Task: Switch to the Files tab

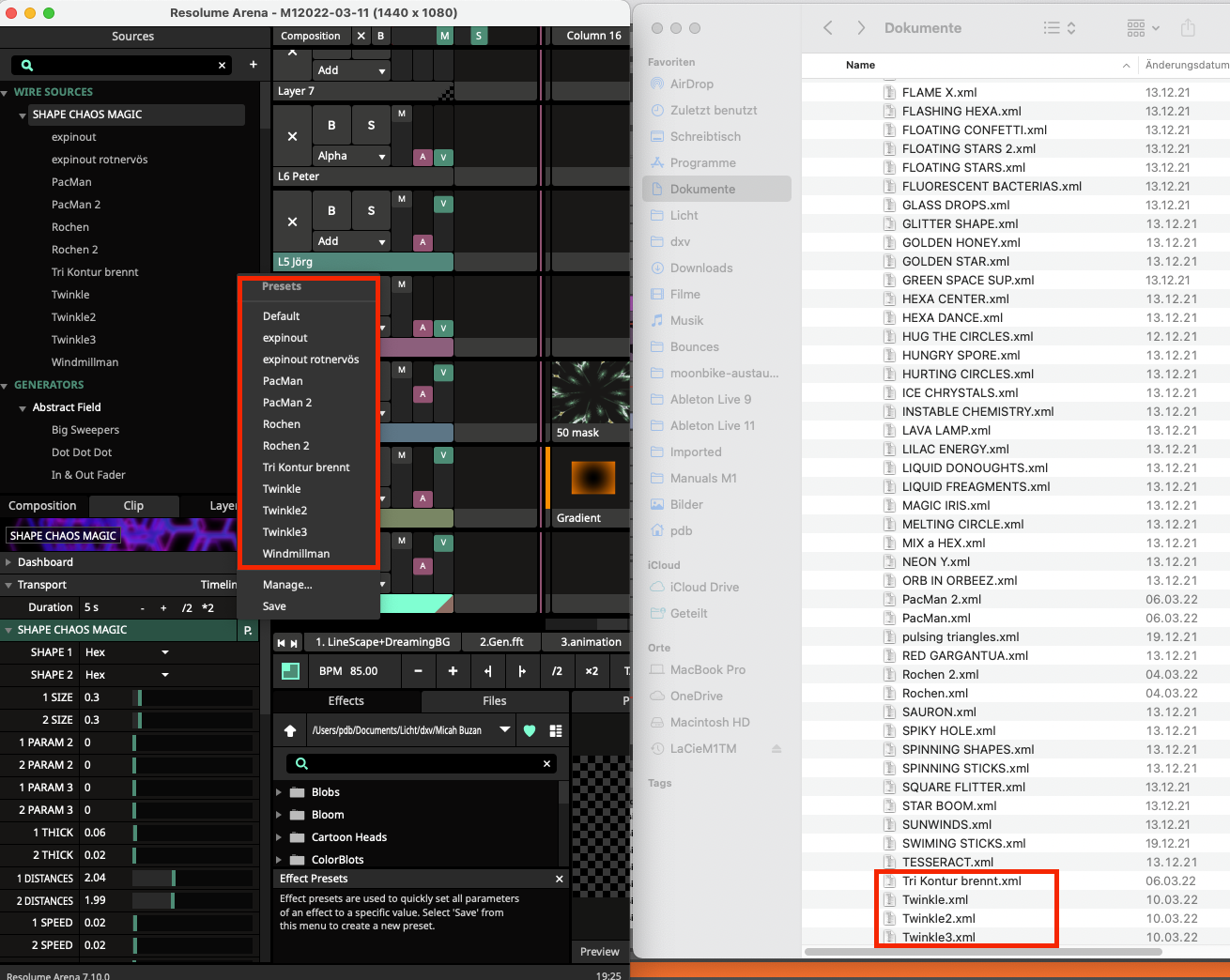Action: coord(494,701)
